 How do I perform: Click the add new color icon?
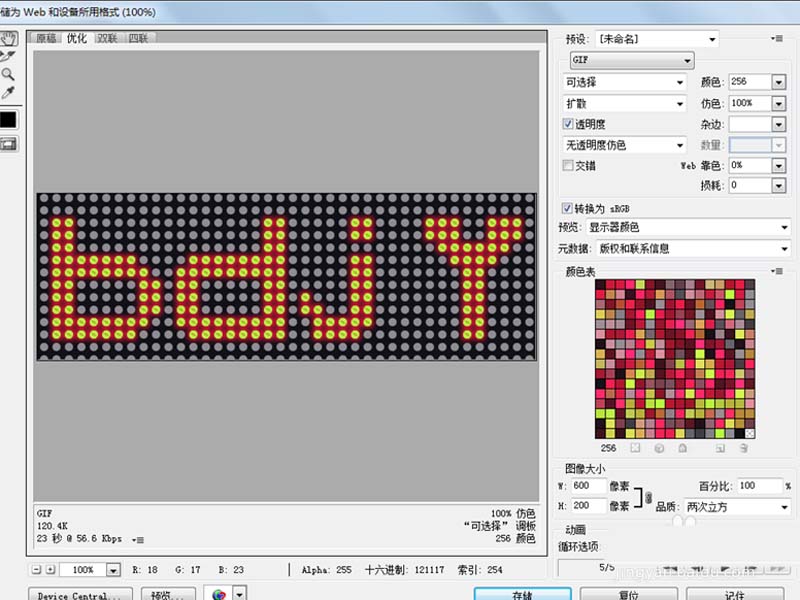click(x=720, y=448)
